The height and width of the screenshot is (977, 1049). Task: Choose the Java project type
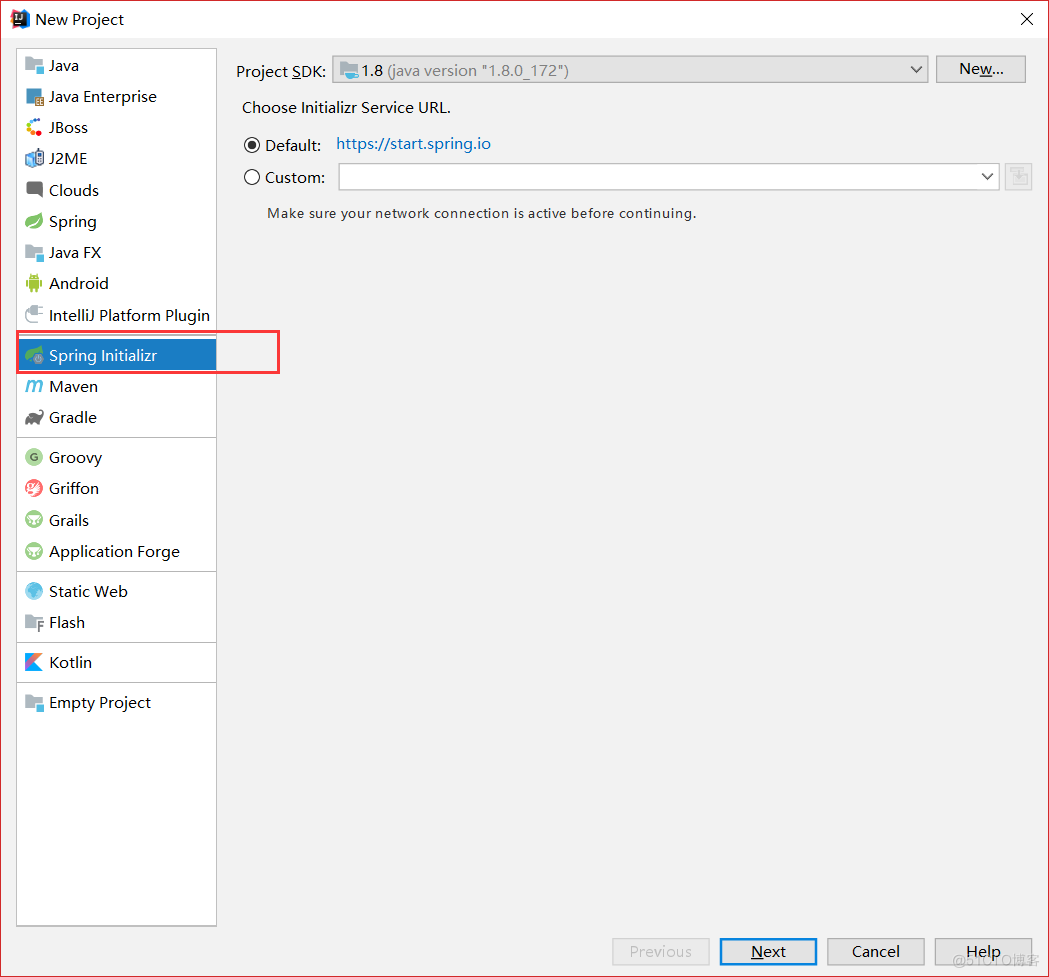coord(116,66)
